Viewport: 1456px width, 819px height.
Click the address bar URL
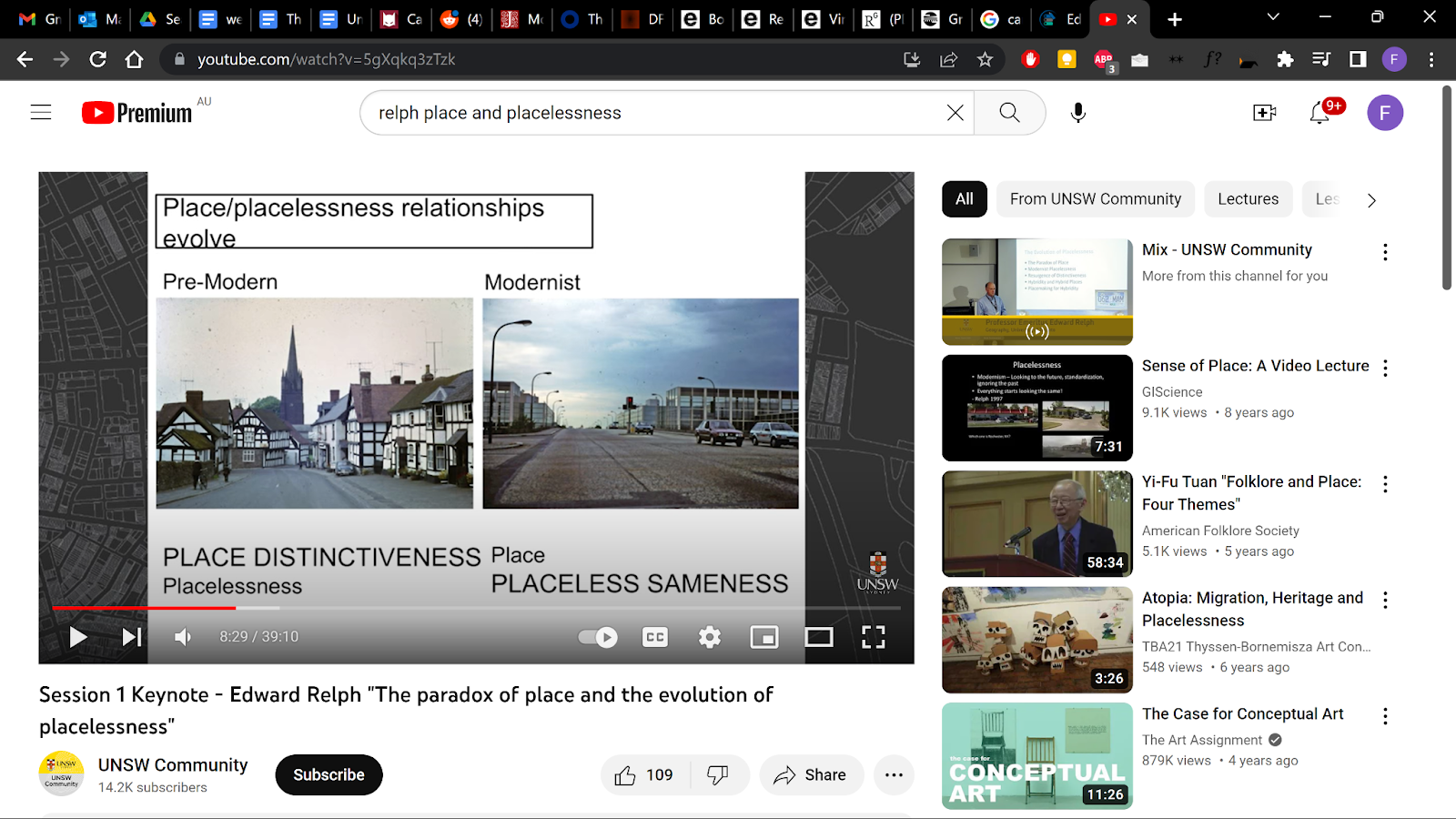(x=326, y=59)
